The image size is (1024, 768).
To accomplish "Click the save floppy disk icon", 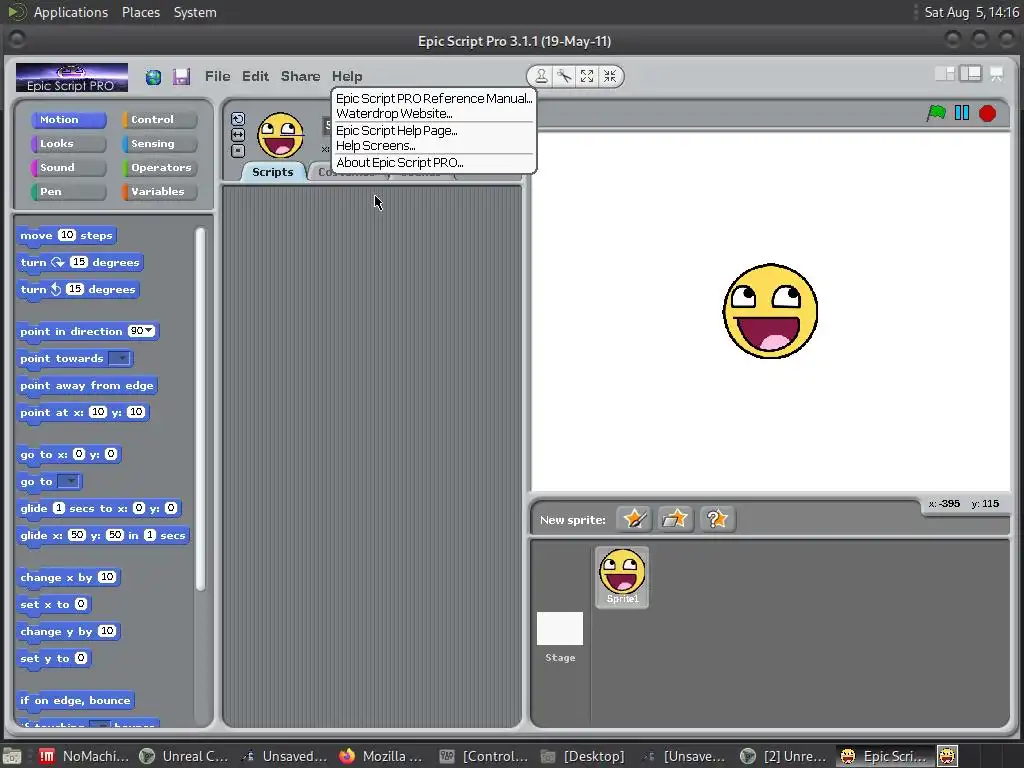I will click(x=182, y=76).
